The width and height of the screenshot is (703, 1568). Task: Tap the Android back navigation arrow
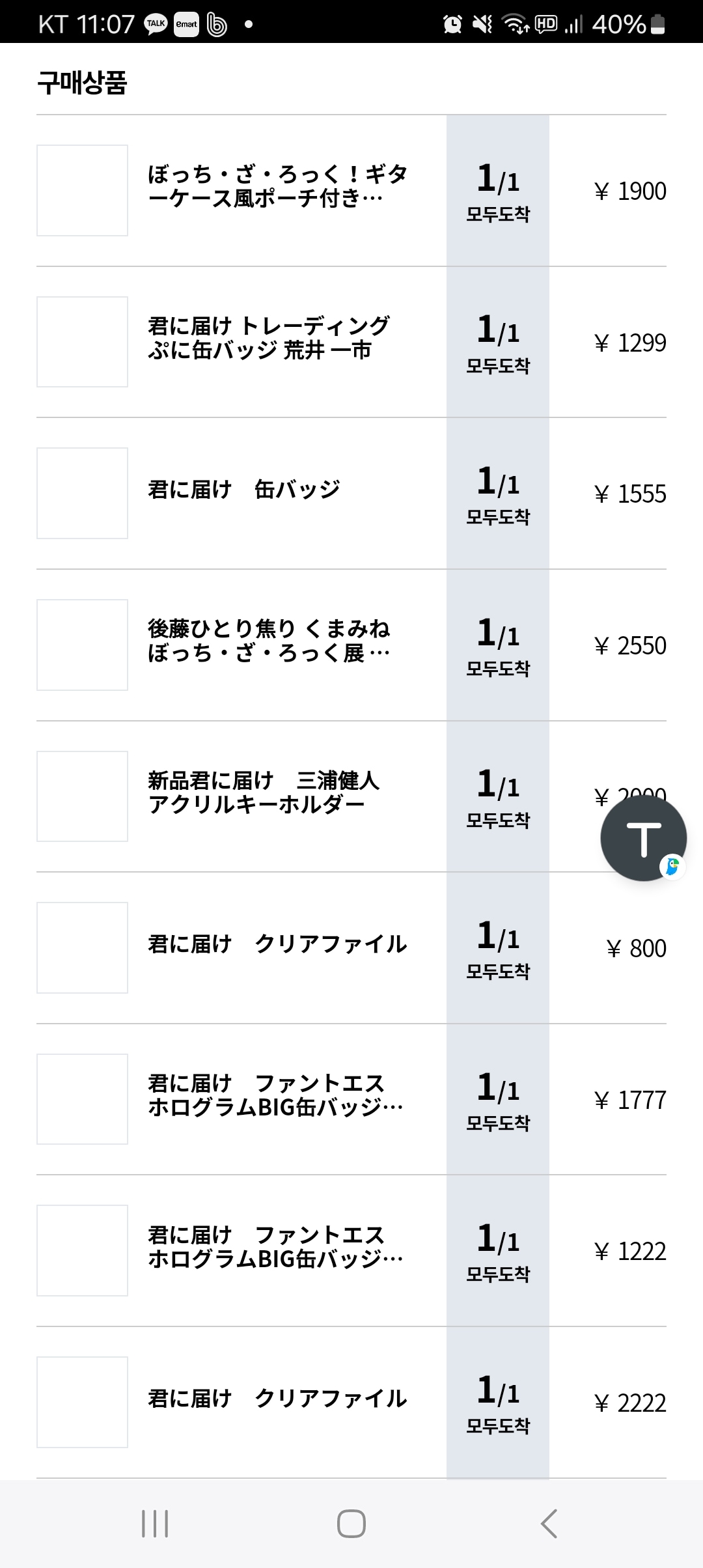coord(549,1524)
